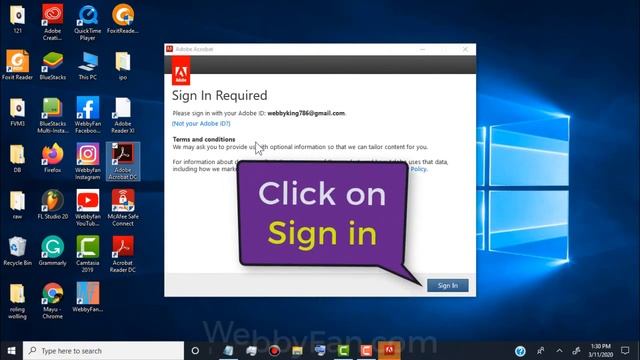The width and height of the screenshot is (640, 360).
Task: Launch Firefox from desktop
Action: point(52,158)
